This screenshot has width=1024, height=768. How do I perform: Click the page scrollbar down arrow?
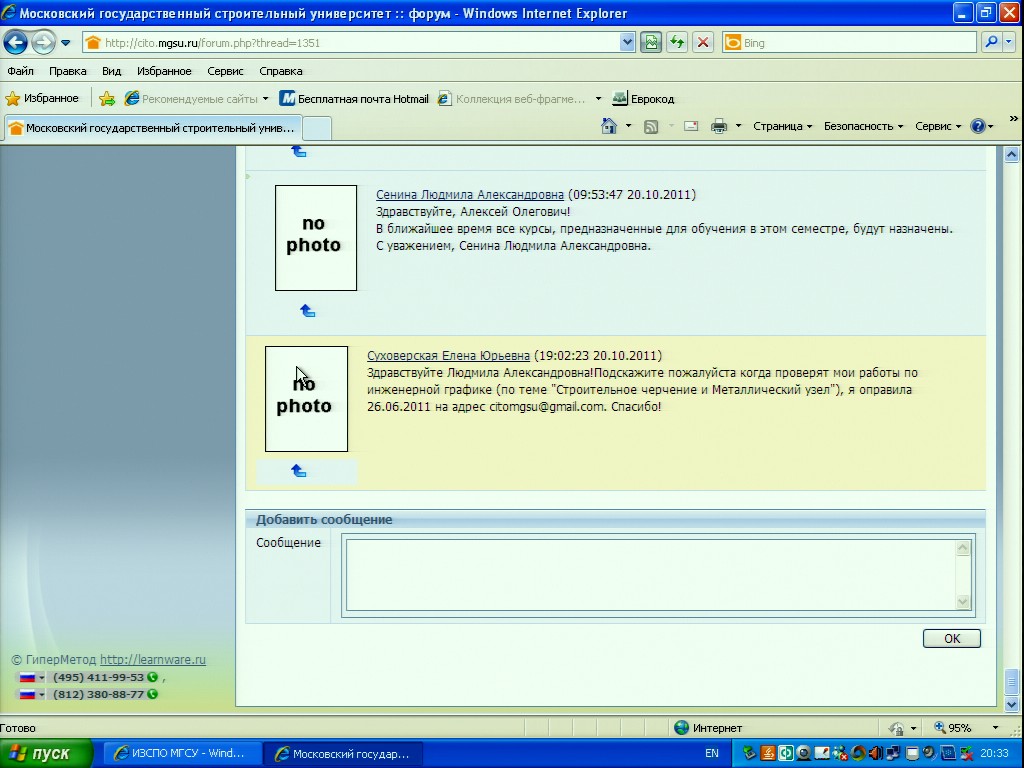pos(1011,705)
